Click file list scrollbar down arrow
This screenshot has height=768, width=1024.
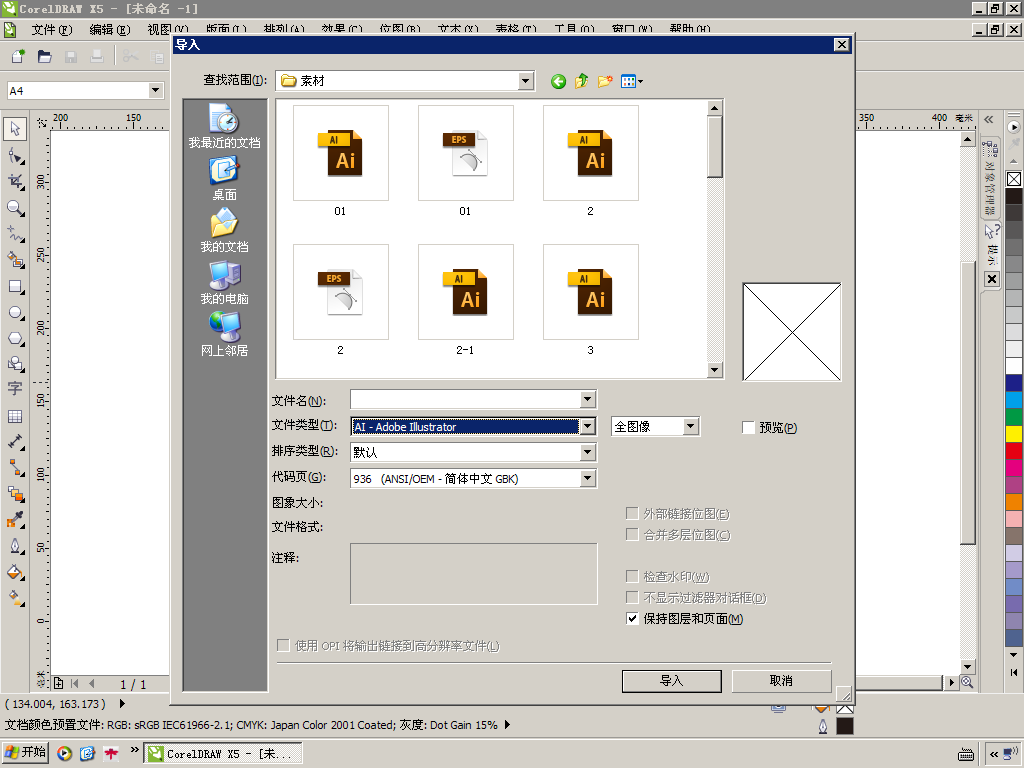coord(714,370)
